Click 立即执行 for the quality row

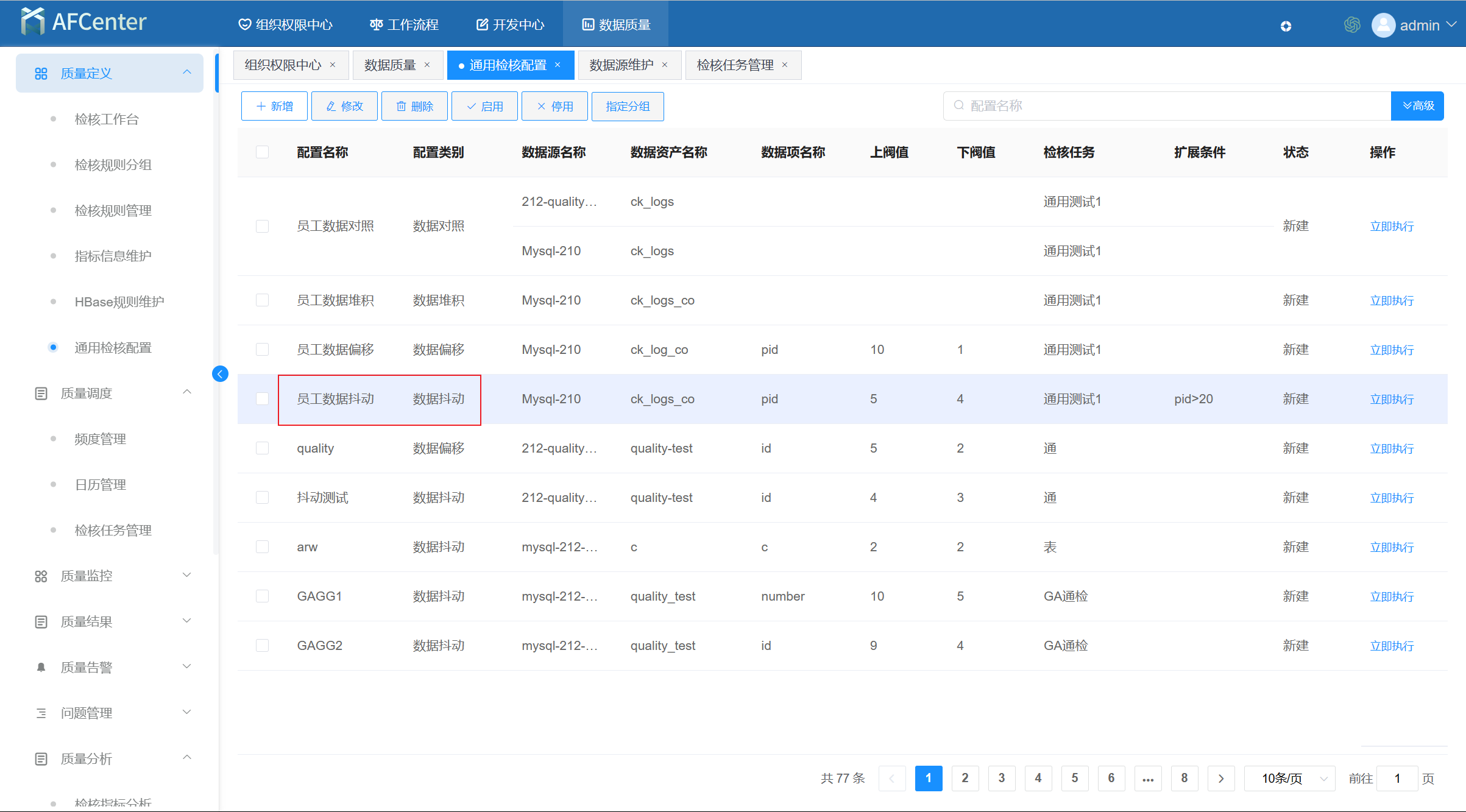tap(1391, 449)
